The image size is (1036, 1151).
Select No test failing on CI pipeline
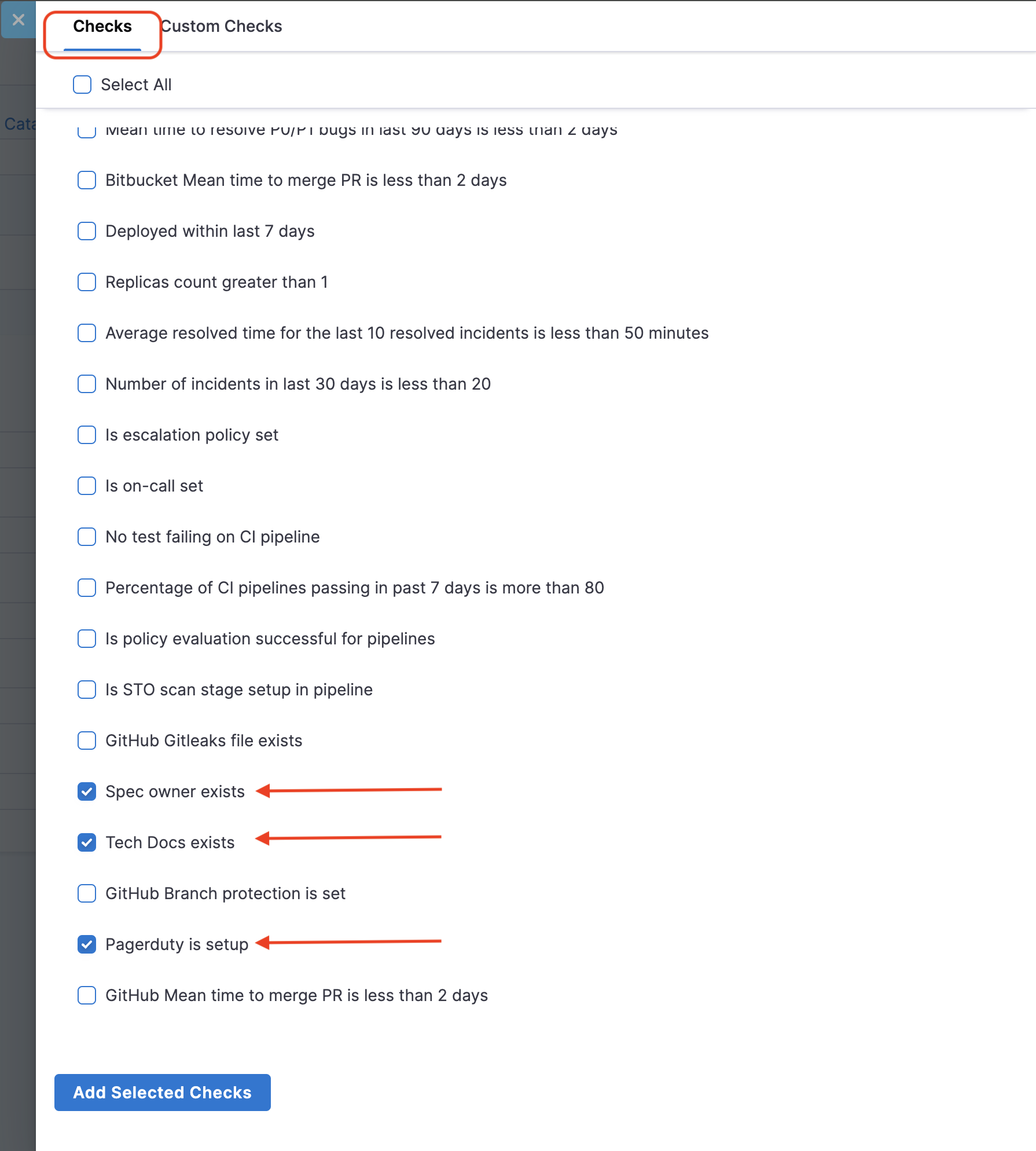tap(87, 537)
